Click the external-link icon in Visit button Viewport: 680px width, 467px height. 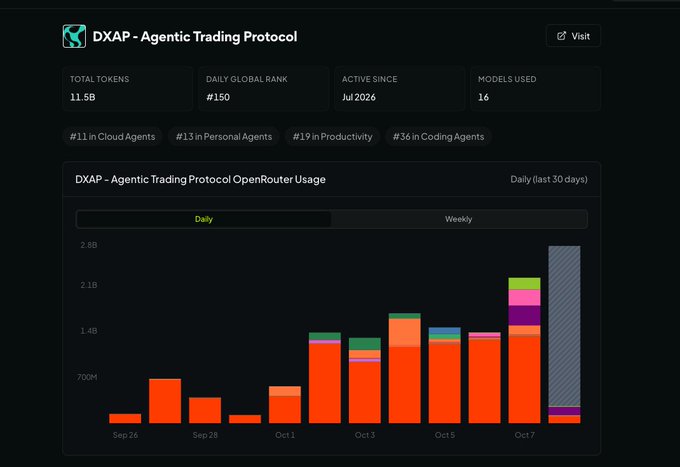[x=561, y=36]
